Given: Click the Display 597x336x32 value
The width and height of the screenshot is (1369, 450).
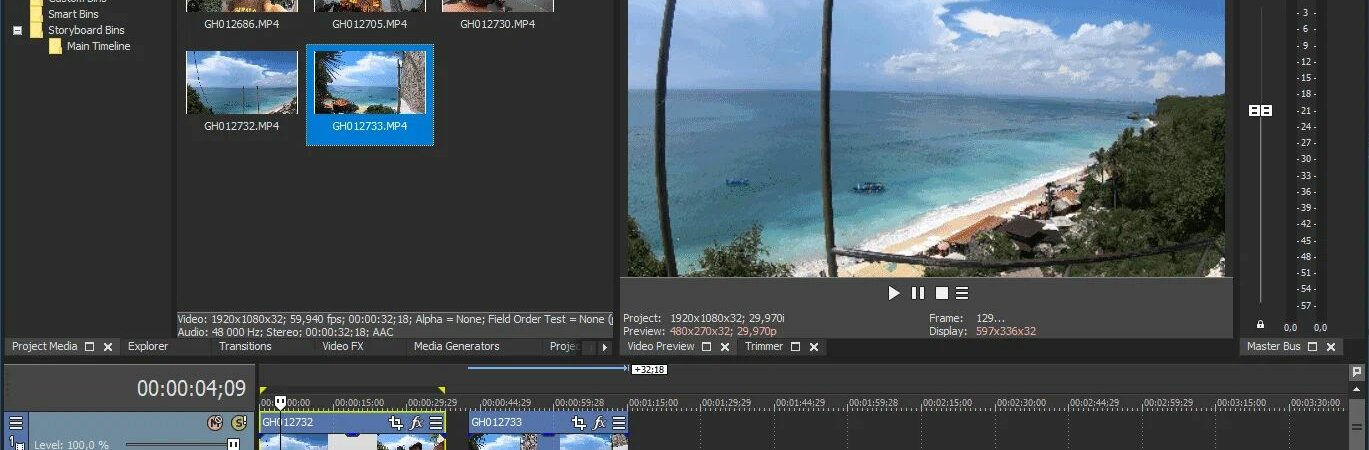Looking at the screenshot, I should [1006, 331].
